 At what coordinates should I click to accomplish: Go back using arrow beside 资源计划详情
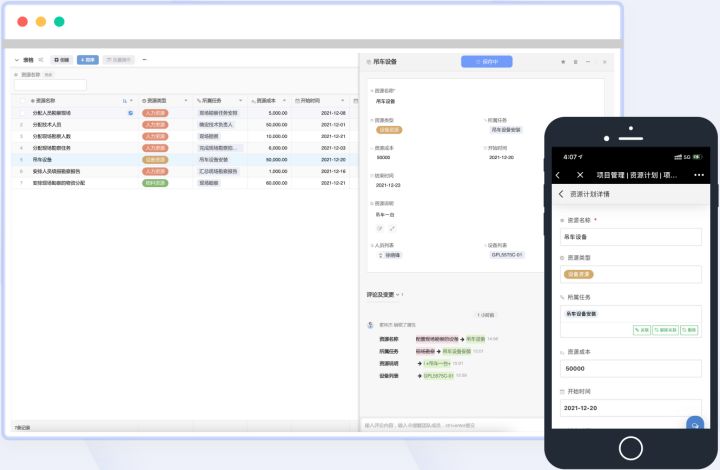click(561, 194)
